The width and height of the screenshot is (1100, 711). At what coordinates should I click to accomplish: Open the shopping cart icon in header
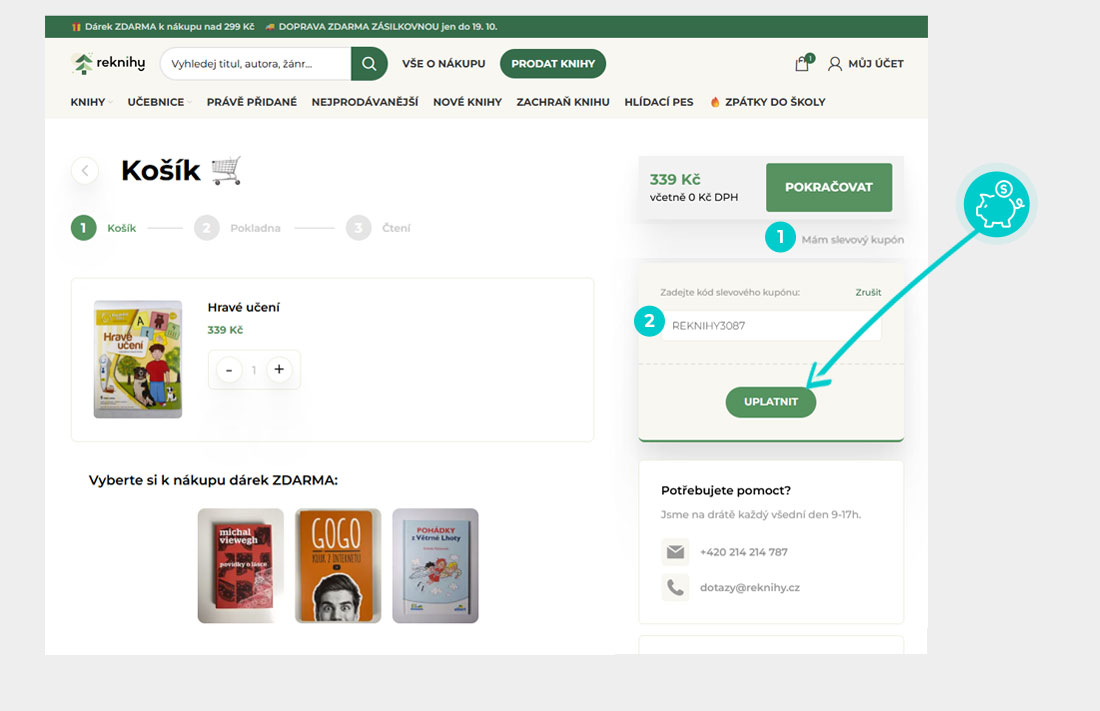802,64
